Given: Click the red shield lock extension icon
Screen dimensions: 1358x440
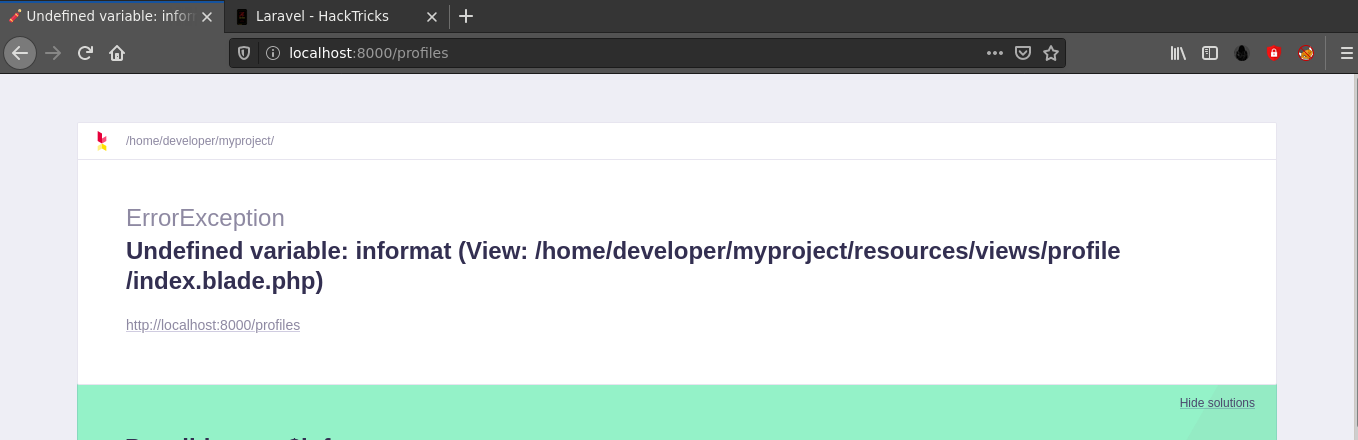Looking at the screenshot, I should pyautogui.click(x=1274, y=53).
